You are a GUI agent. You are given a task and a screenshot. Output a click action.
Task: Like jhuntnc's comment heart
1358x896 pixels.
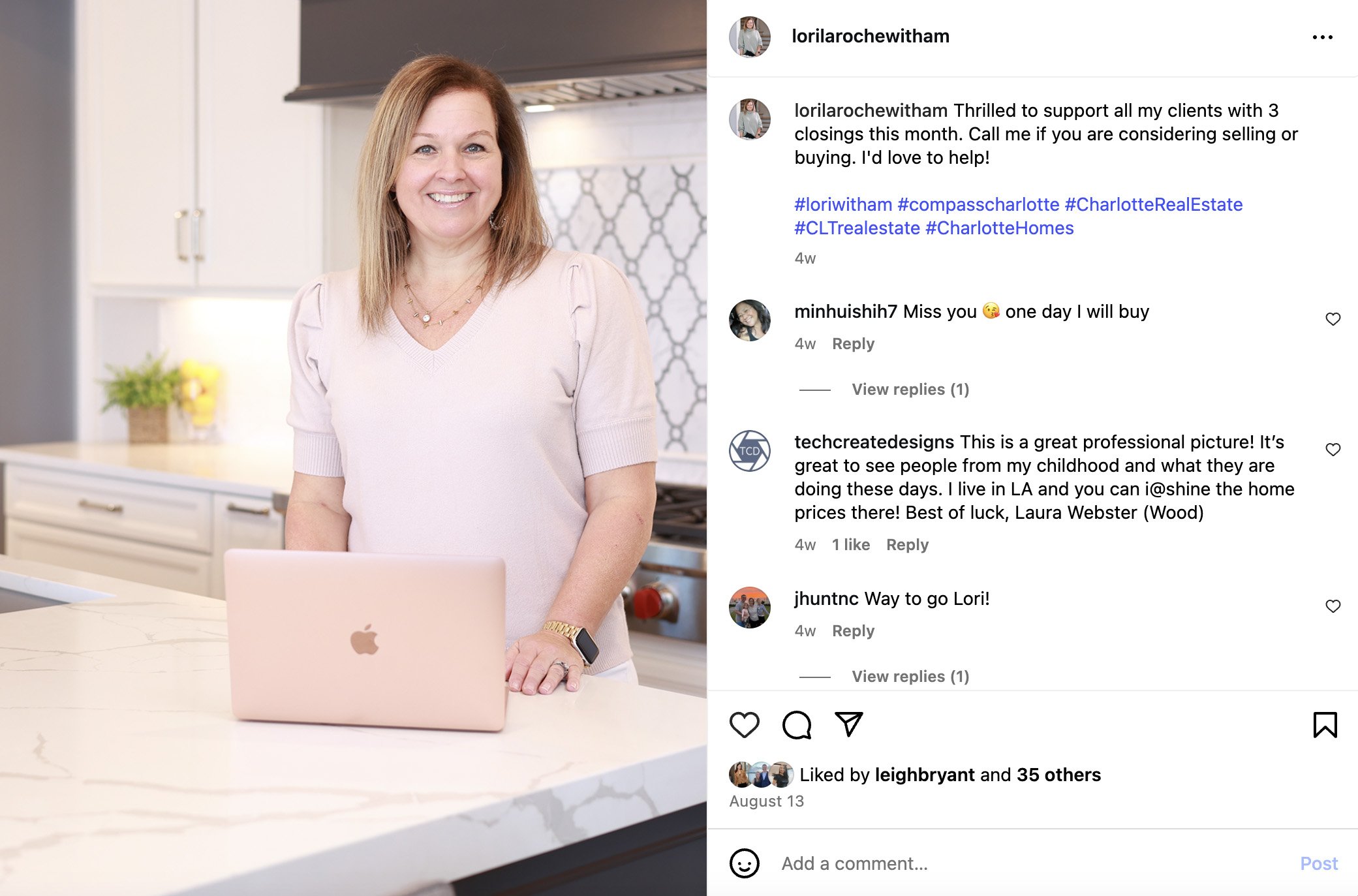point(1333,606)
